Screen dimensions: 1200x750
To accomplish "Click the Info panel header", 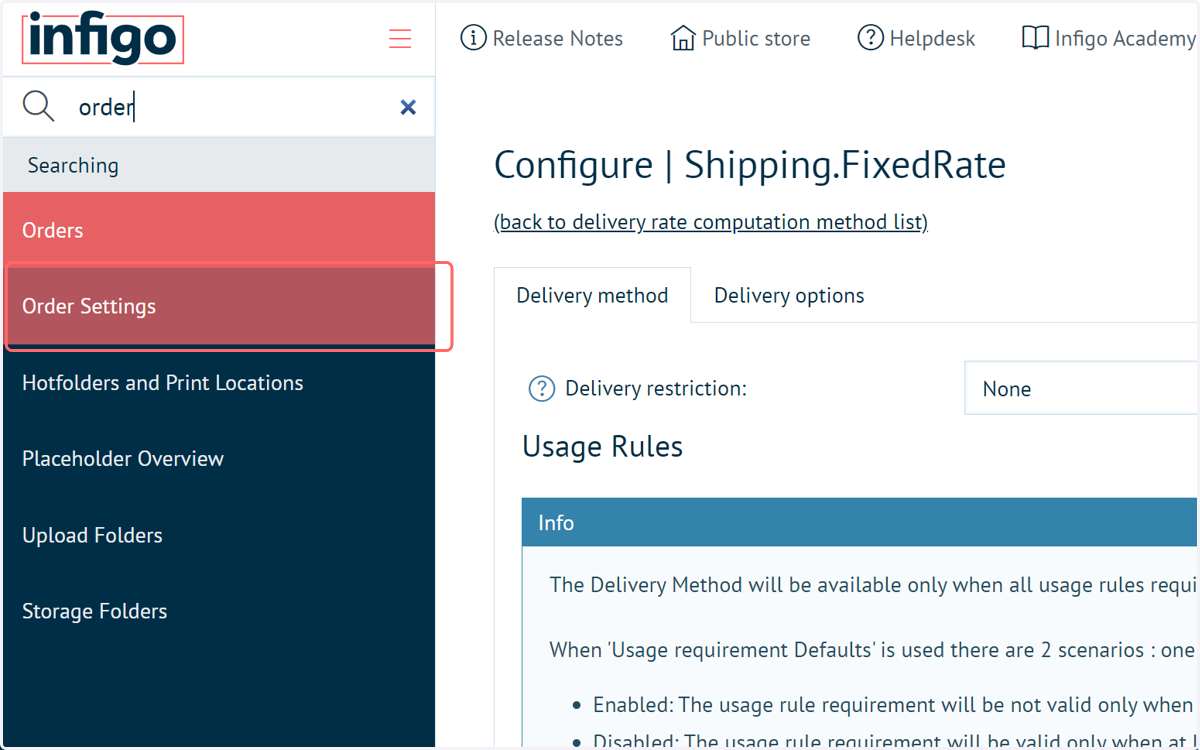I will (860, 523).
